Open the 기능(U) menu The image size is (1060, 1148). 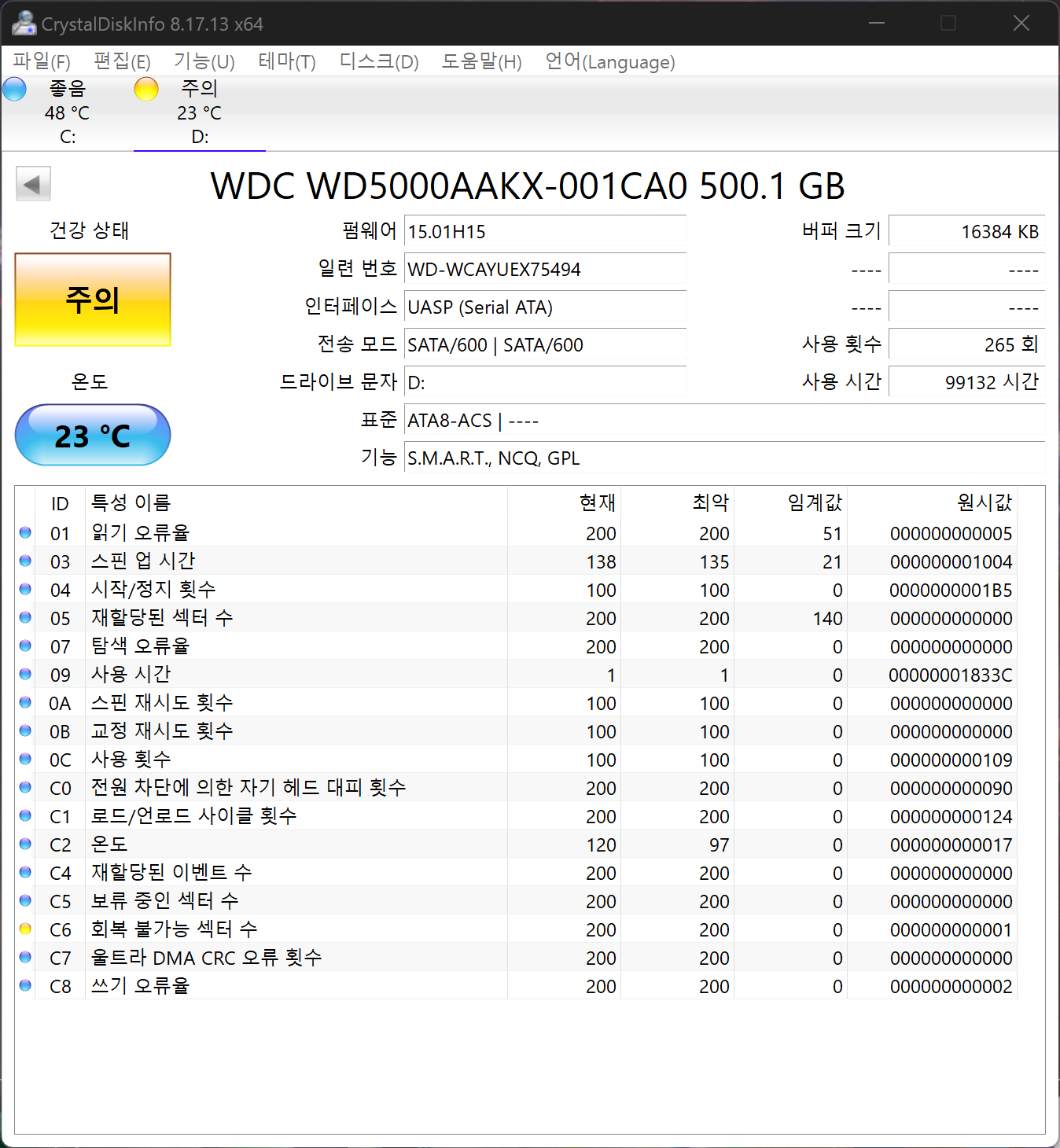point(204,61)
